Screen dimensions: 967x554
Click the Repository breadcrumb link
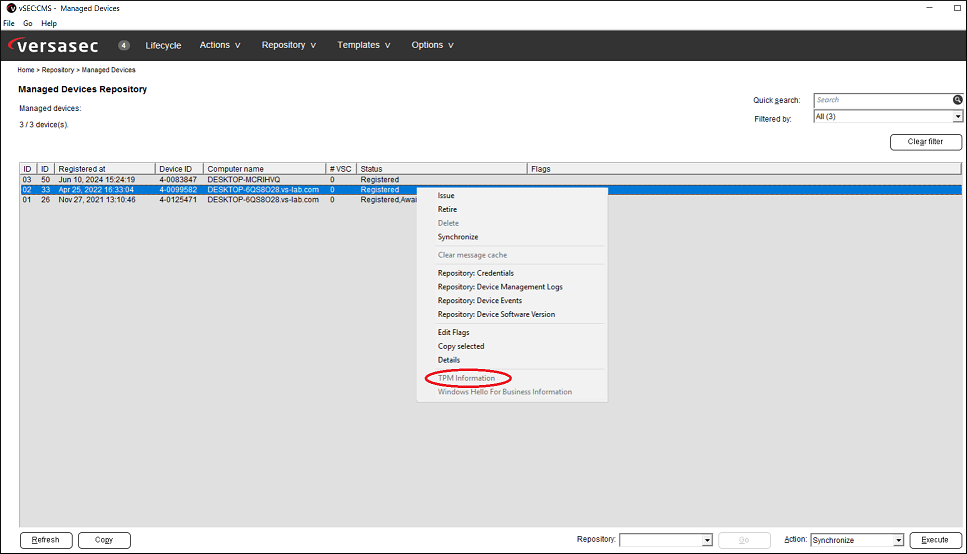tap(58, 70)
